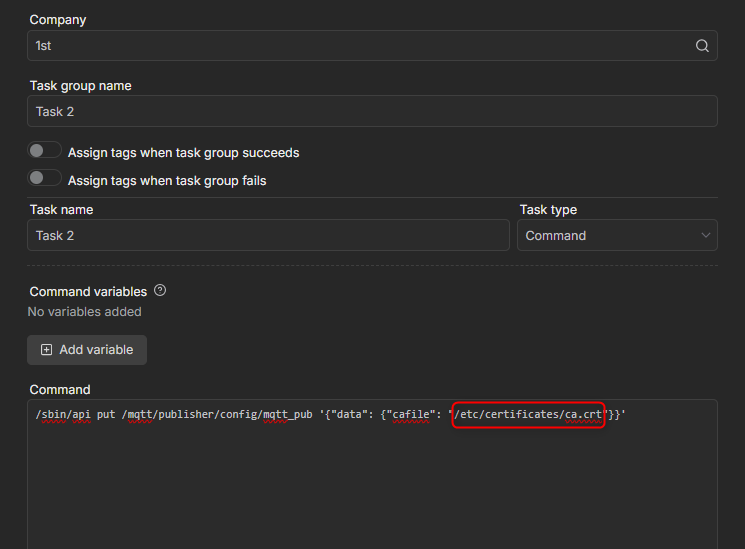Click the plus icon on Add variable
The width and height of the screenshot is (745, 549).
pyautogui.click(x=46, y=350)
